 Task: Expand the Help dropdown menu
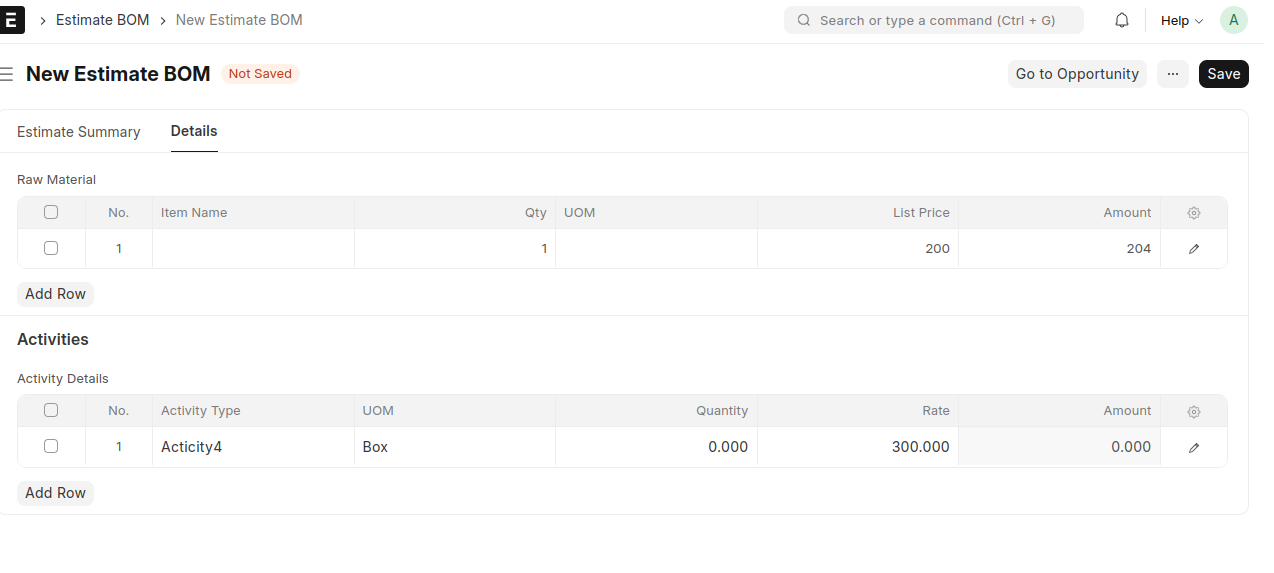point(1181,20)
